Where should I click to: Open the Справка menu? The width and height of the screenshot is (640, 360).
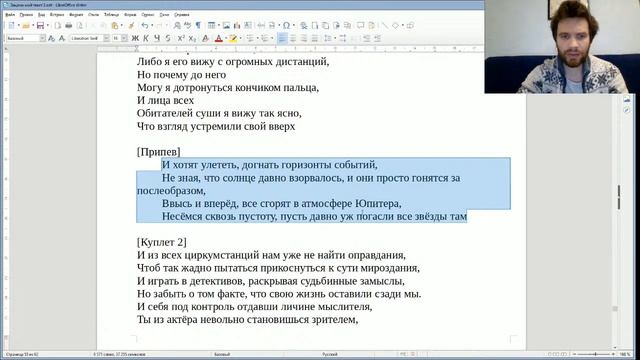pyautogui.click(x=182, y=15)
